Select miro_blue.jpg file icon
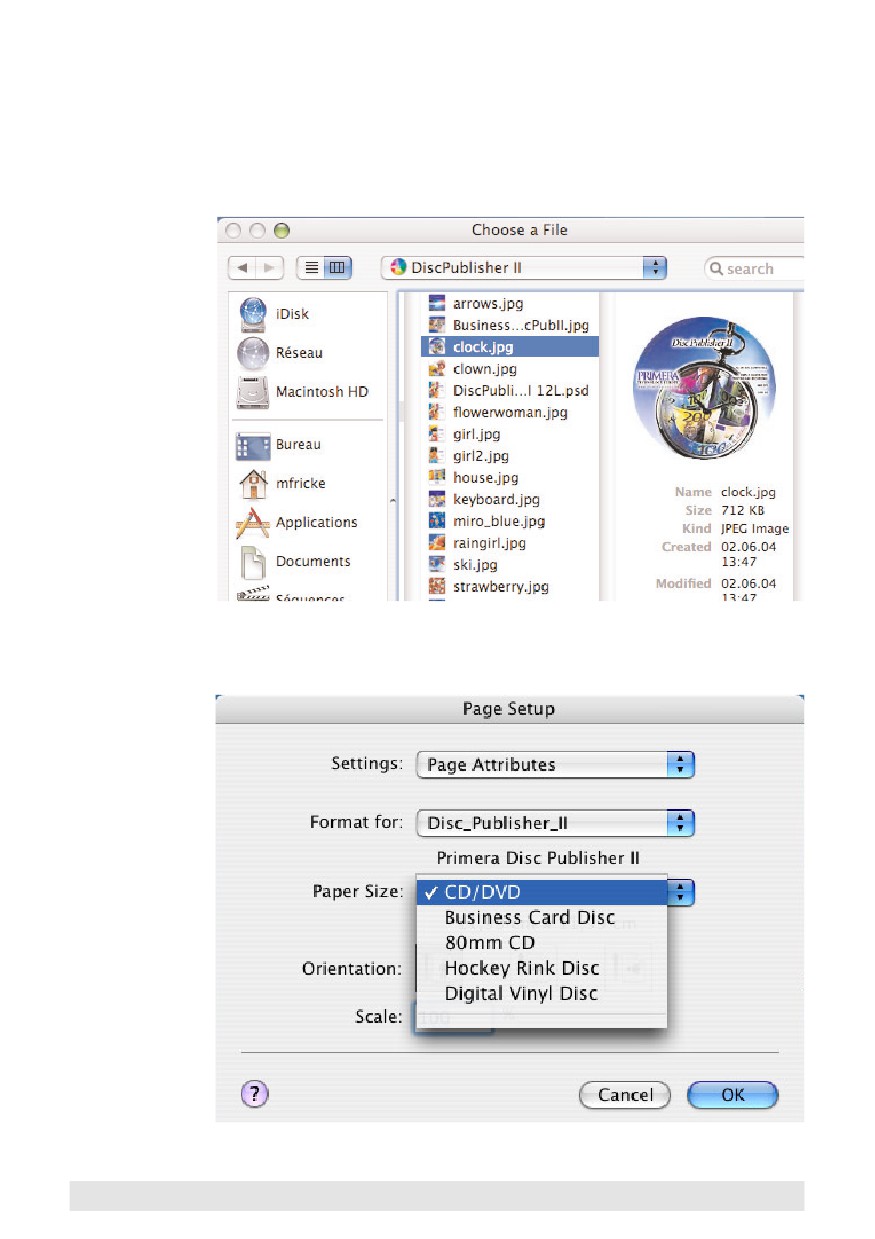875x1239 pixels. pyautogui.click(x=436, y=521)
